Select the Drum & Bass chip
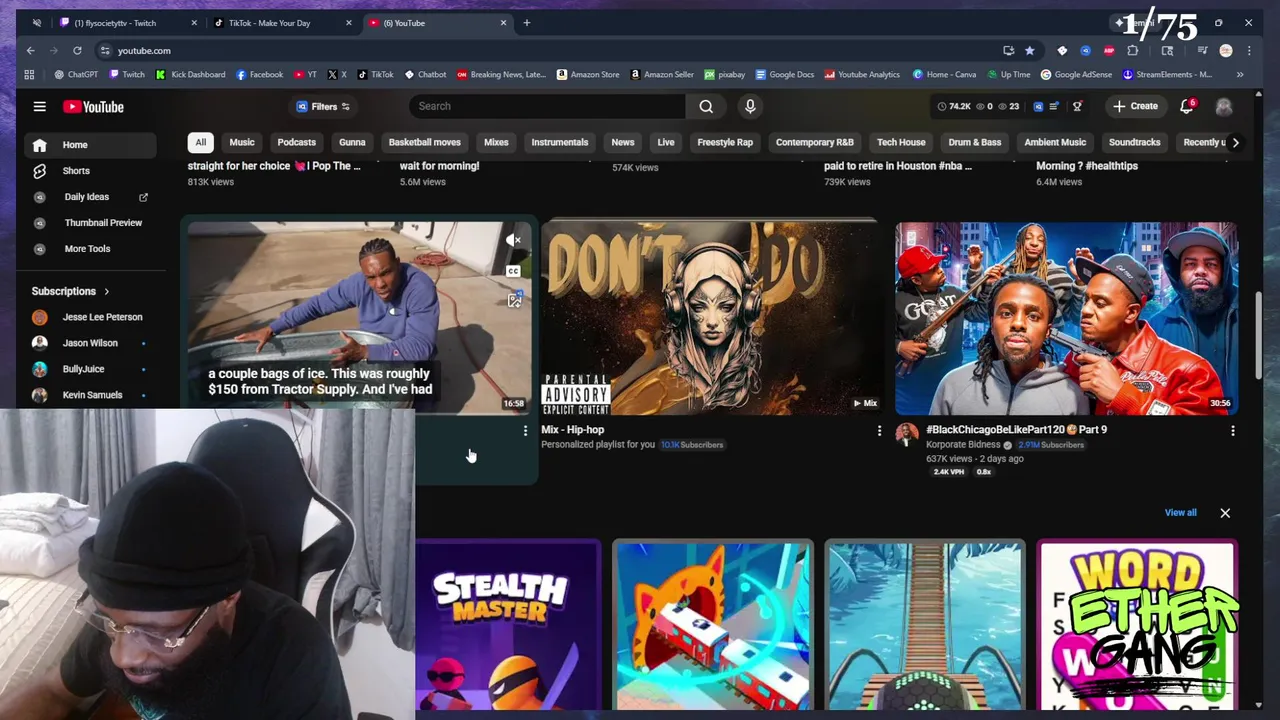1280x720 pixels. tap(975, 142)
